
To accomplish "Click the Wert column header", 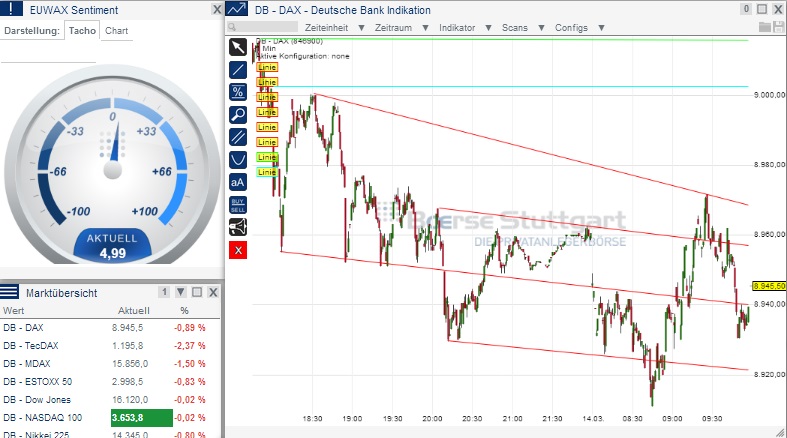I will click(x=14, y=311).
